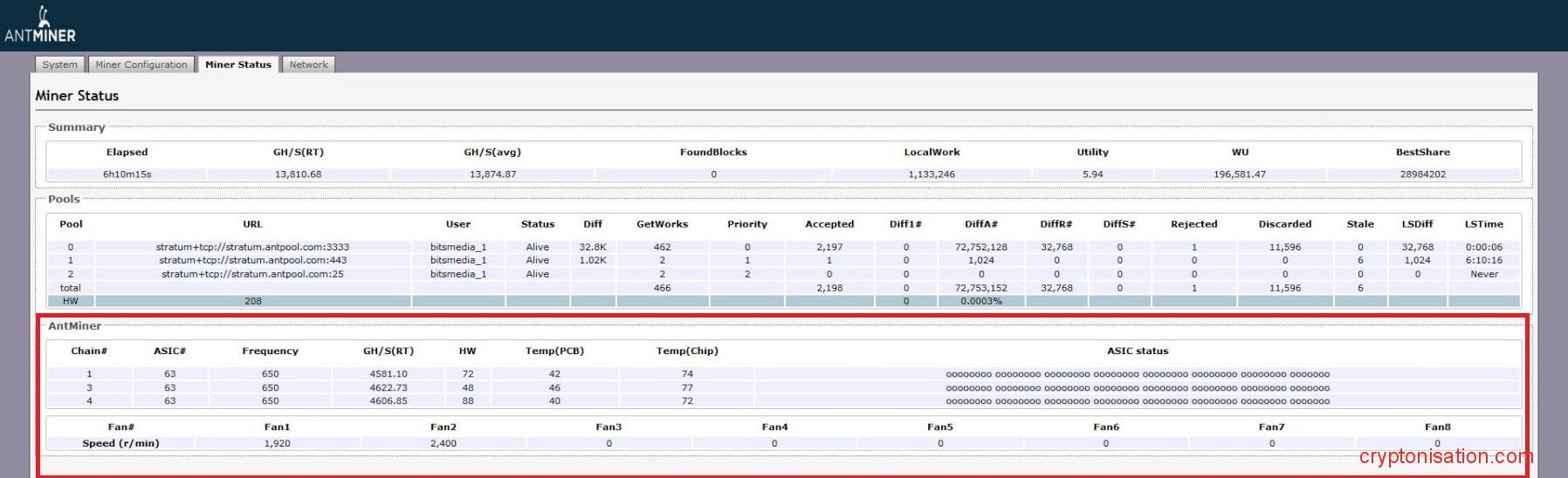Select the Fan2 speed value 2,400

tap(443, 443)
